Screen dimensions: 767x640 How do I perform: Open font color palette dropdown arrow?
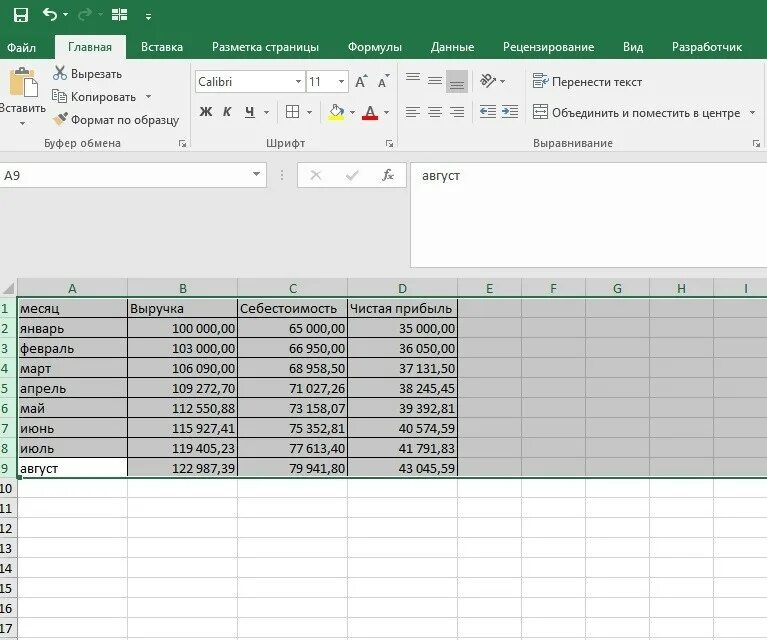(x=386, y=113)
